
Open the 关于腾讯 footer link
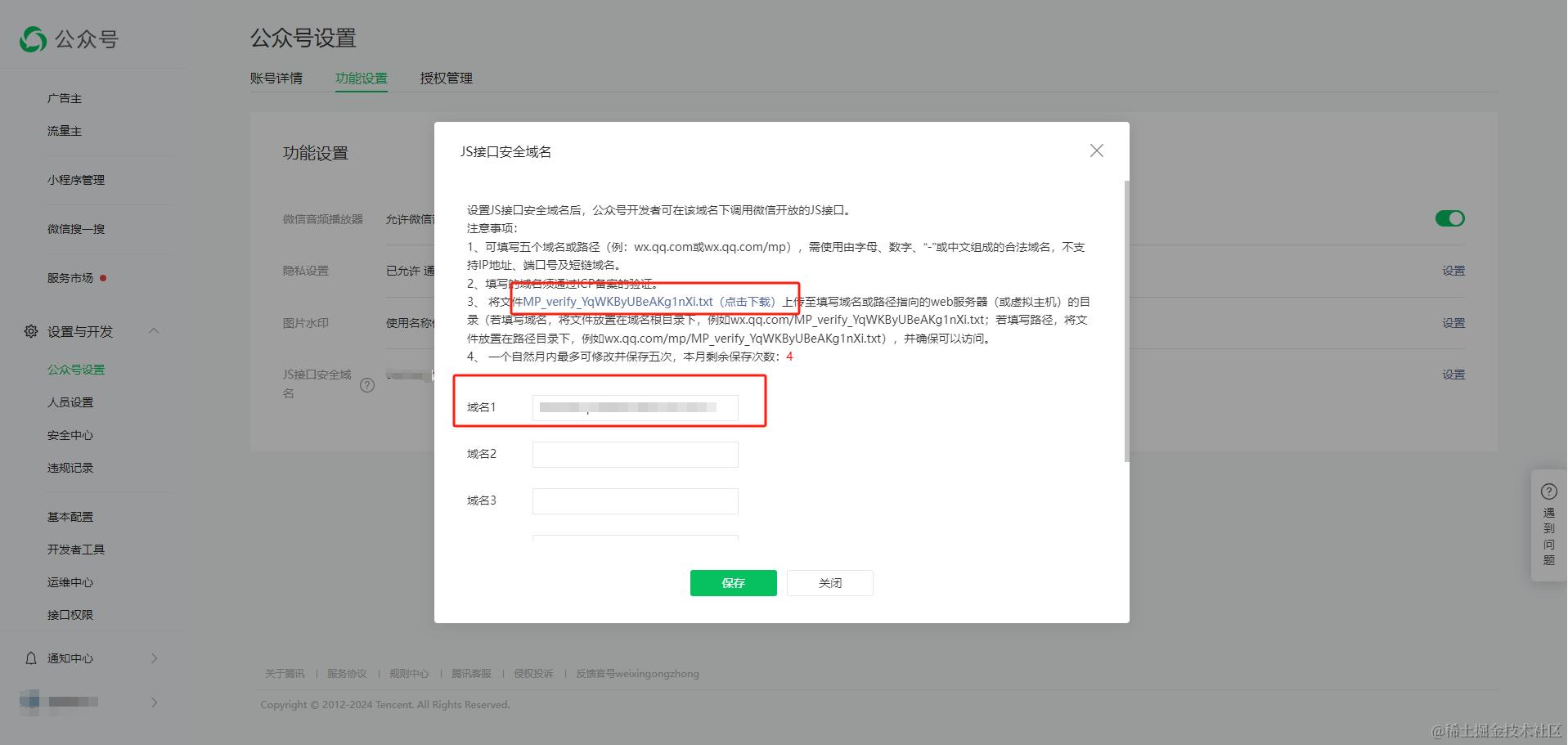[x=285, y=674]
